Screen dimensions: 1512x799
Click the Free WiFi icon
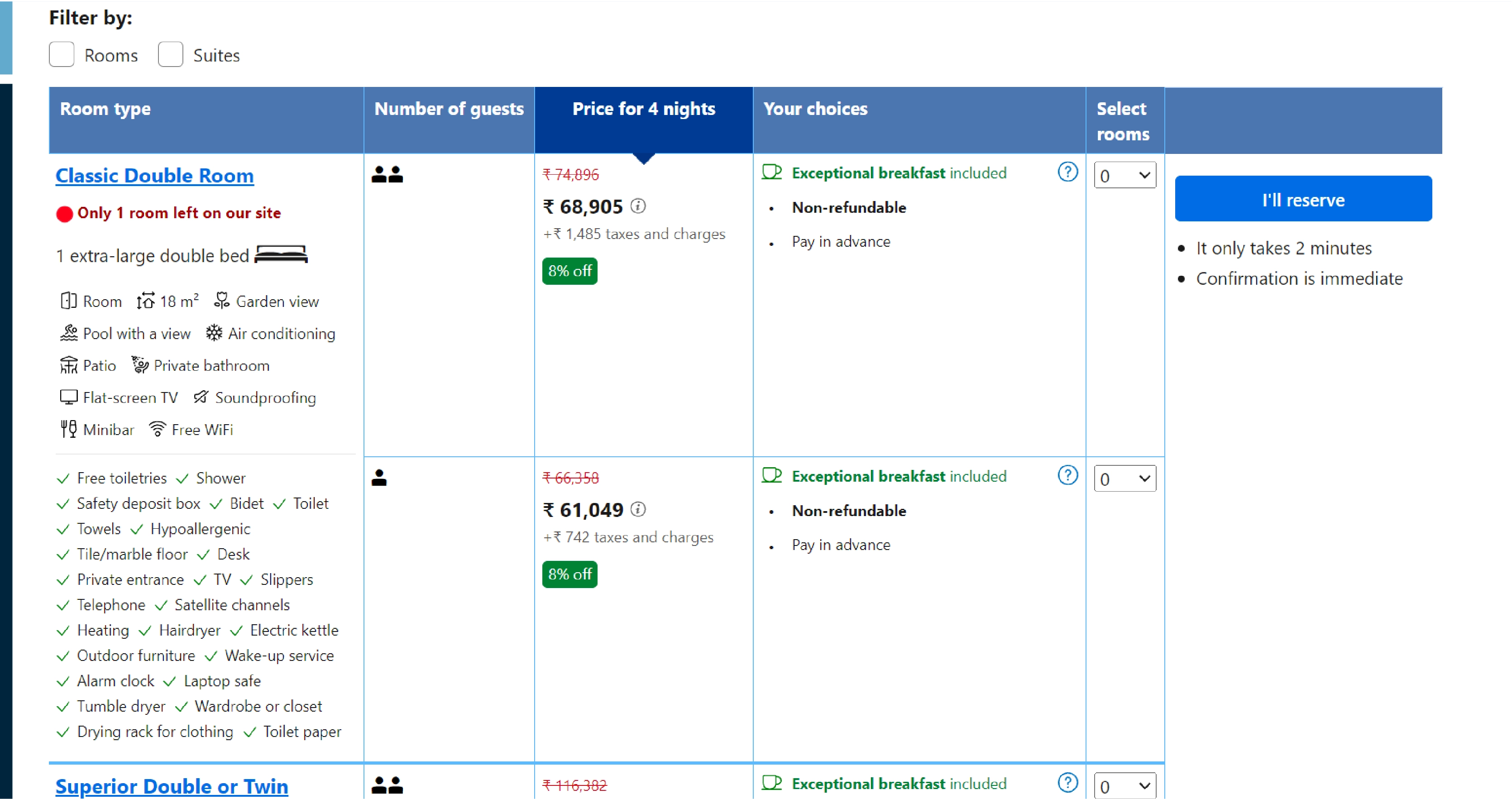pos(157,429)
